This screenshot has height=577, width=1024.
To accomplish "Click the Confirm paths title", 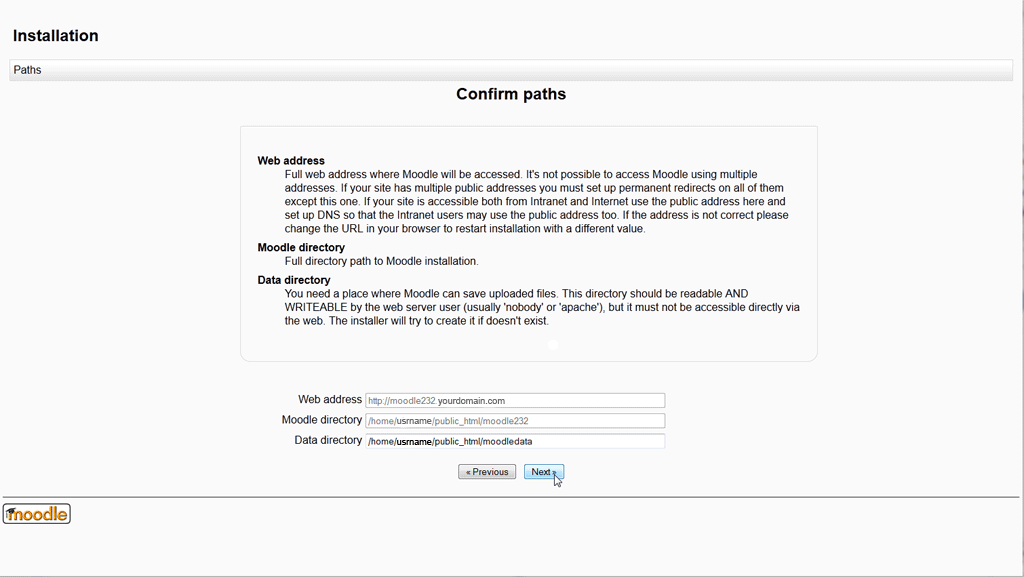I will 511,94.
